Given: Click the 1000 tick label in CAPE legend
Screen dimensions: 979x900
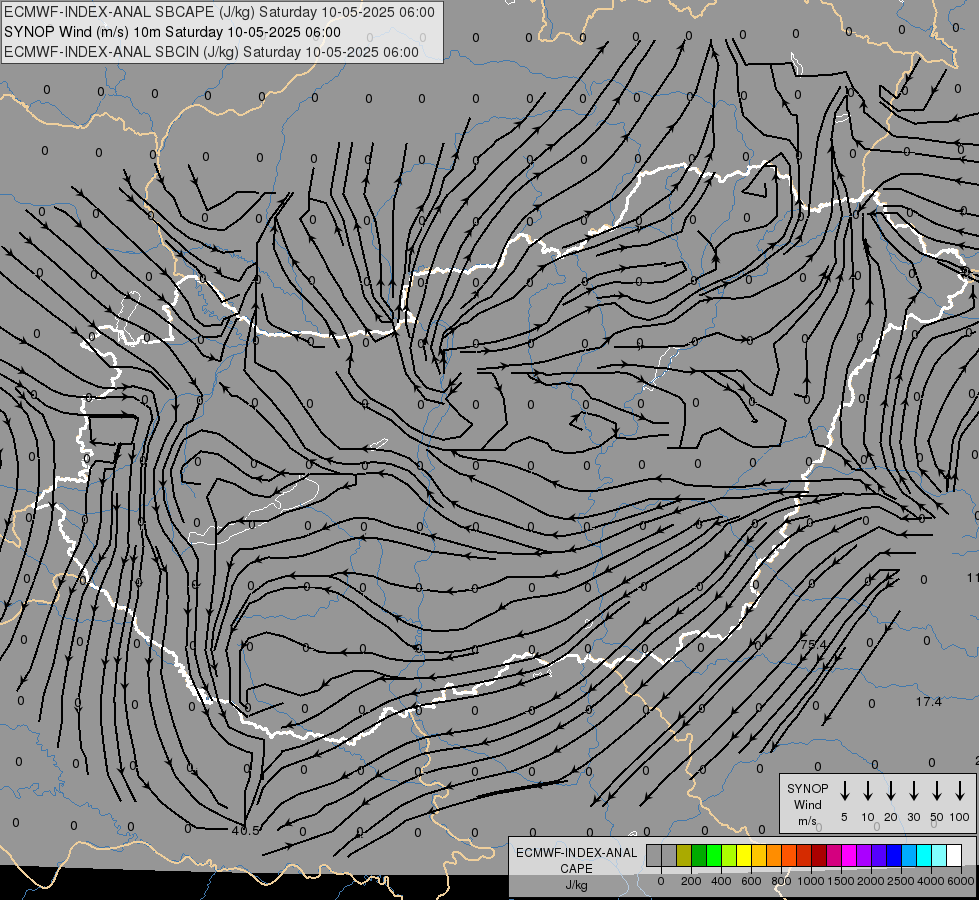Looking at the screenshot, I should (811, 881).
